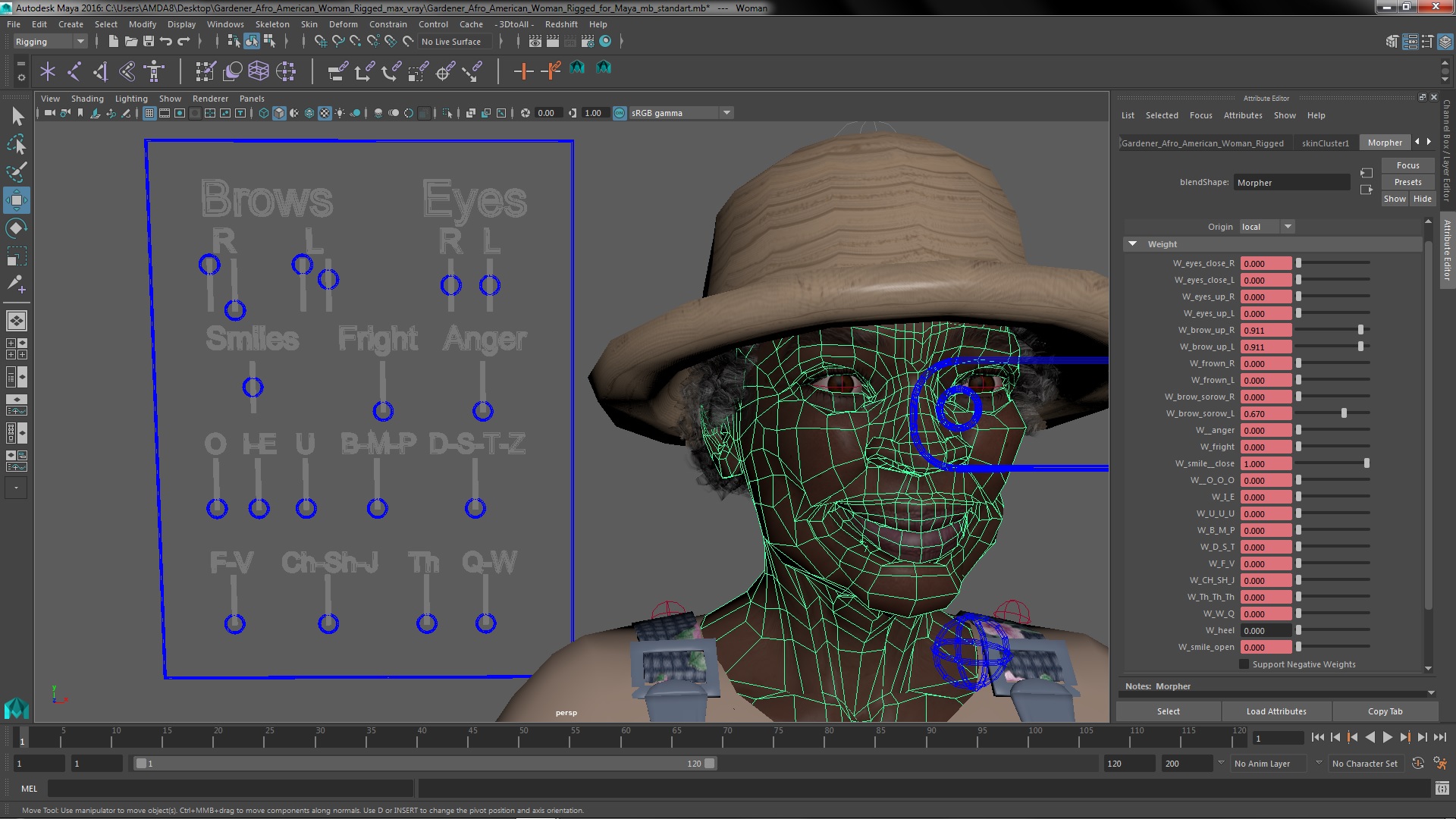Toggle textured display in viewport panel
The image size is (1456, 819).
(325, 114)
